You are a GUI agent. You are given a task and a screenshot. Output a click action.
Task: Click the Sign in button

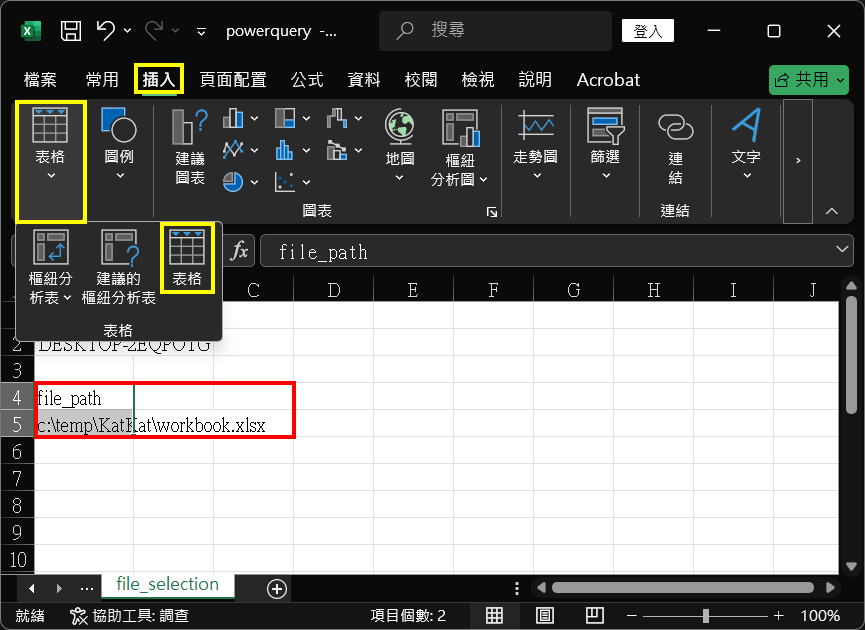(648, 31)
